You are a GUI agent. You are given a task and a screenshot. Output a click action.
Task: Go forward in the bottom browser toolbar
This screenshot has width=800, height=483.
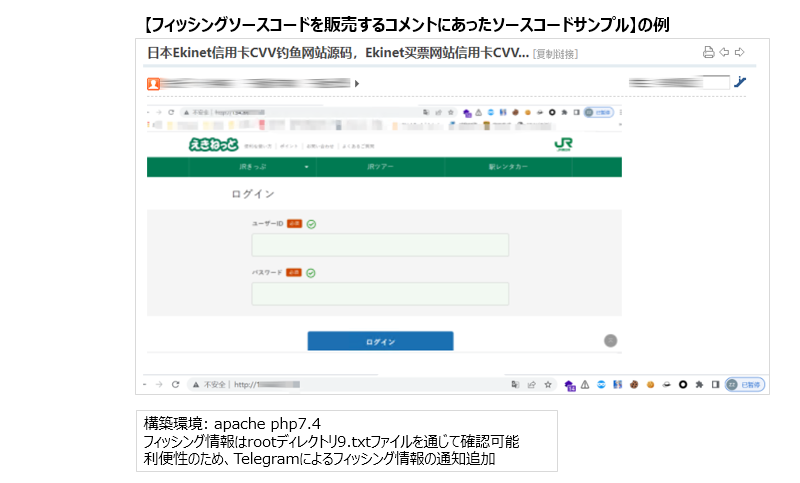[x=159, y=385]
